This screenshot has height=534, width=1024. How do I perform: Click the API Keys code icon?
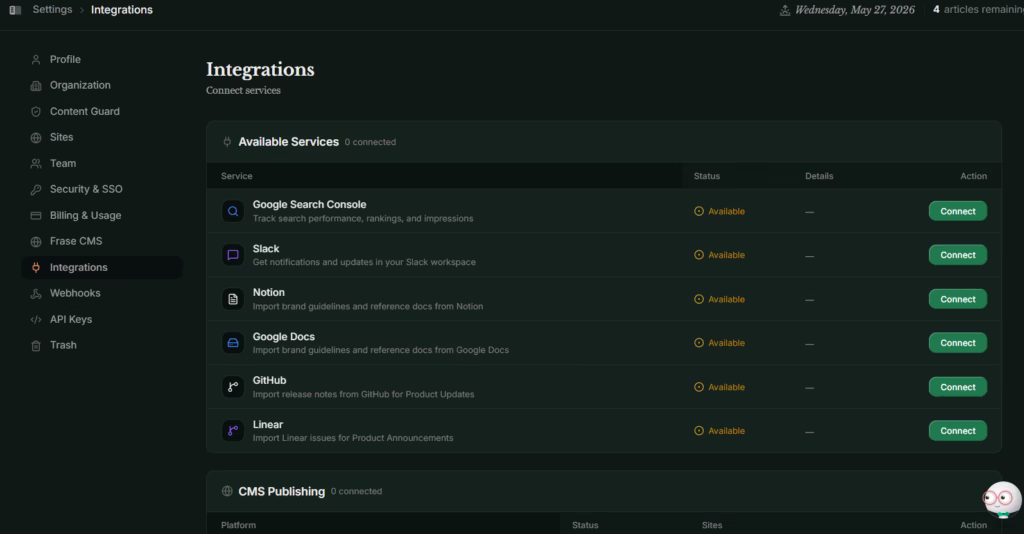point(36,320)
